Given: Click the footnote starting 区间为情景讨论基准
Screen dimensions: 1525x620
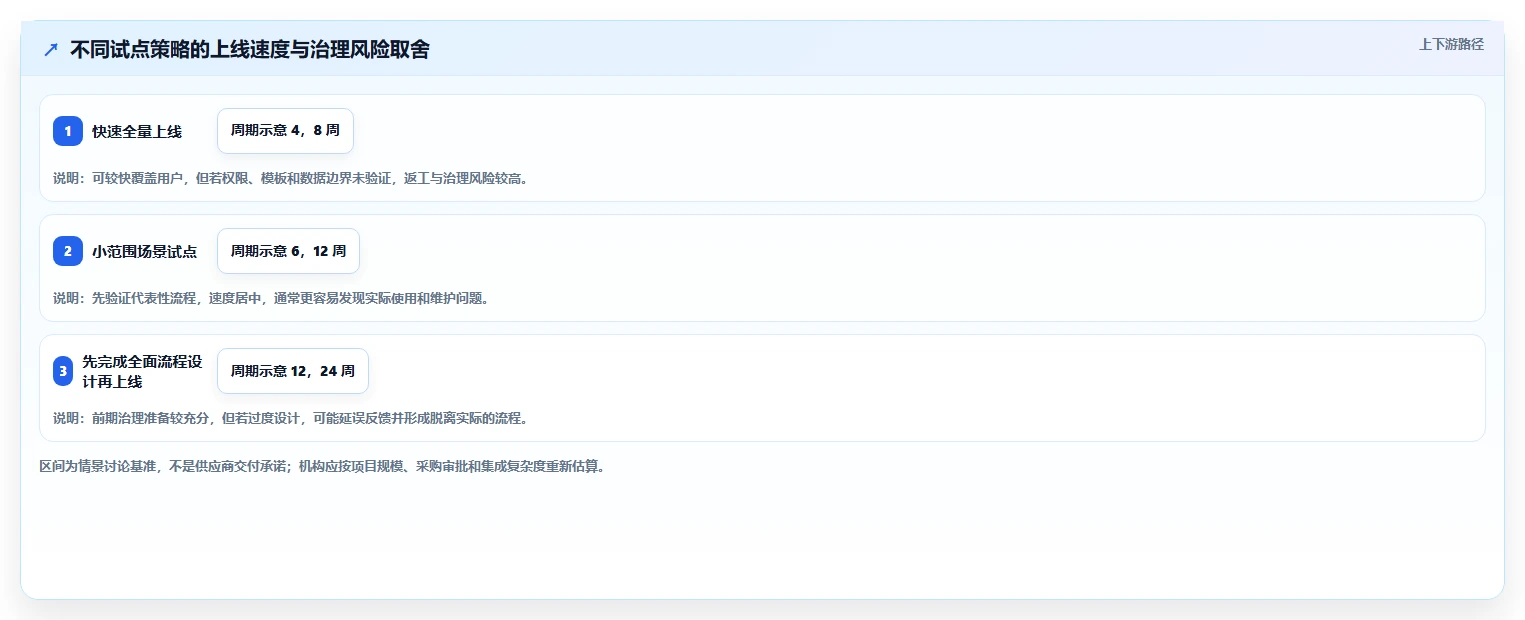Looking at the screenshot, I should pyautogui.click(x=322, y=466).
